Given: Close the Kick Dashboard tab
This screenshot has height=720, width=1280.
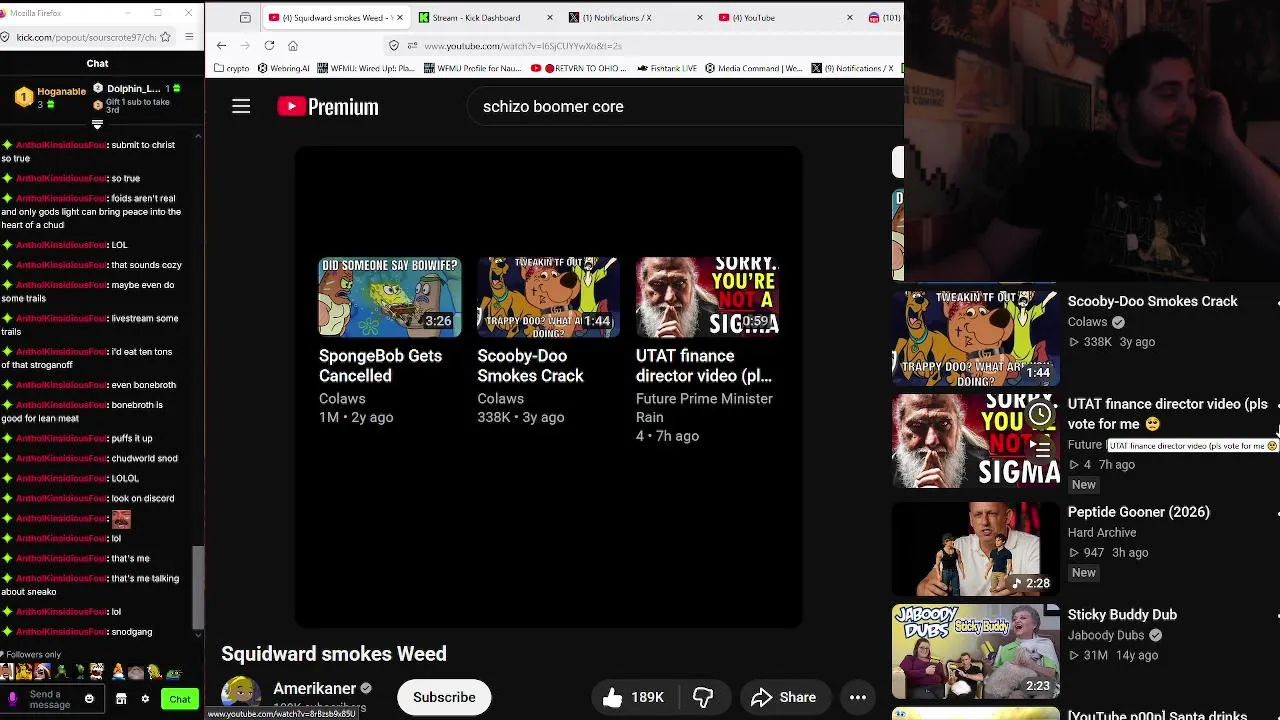Looking at the screenshot, I should point(550,17).
